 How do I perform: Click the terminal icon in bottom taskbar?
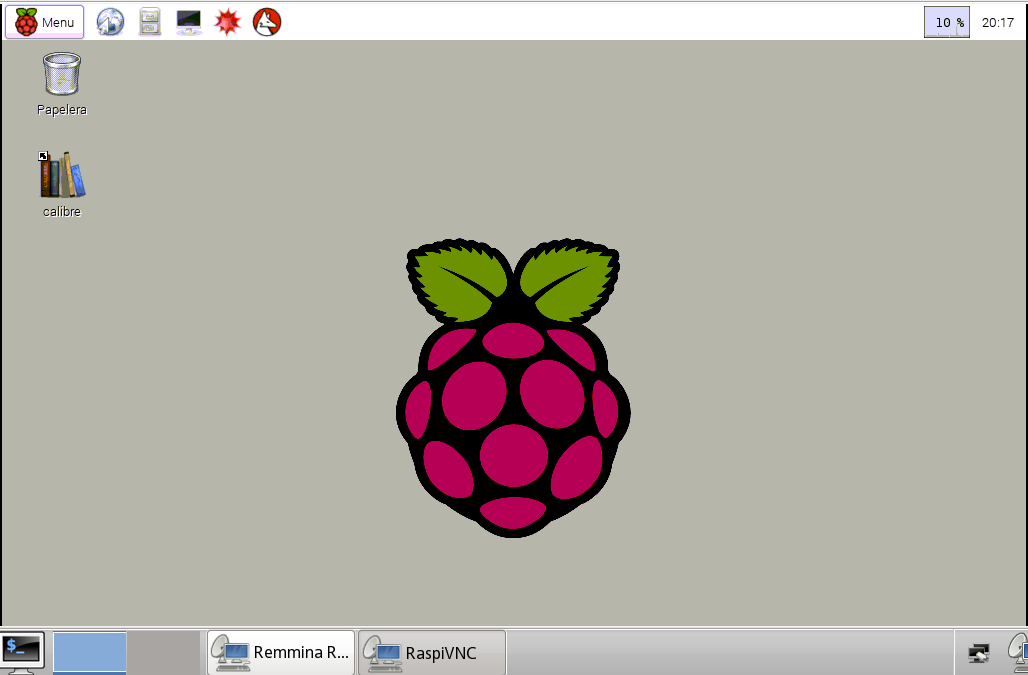[x=22, y=653]
